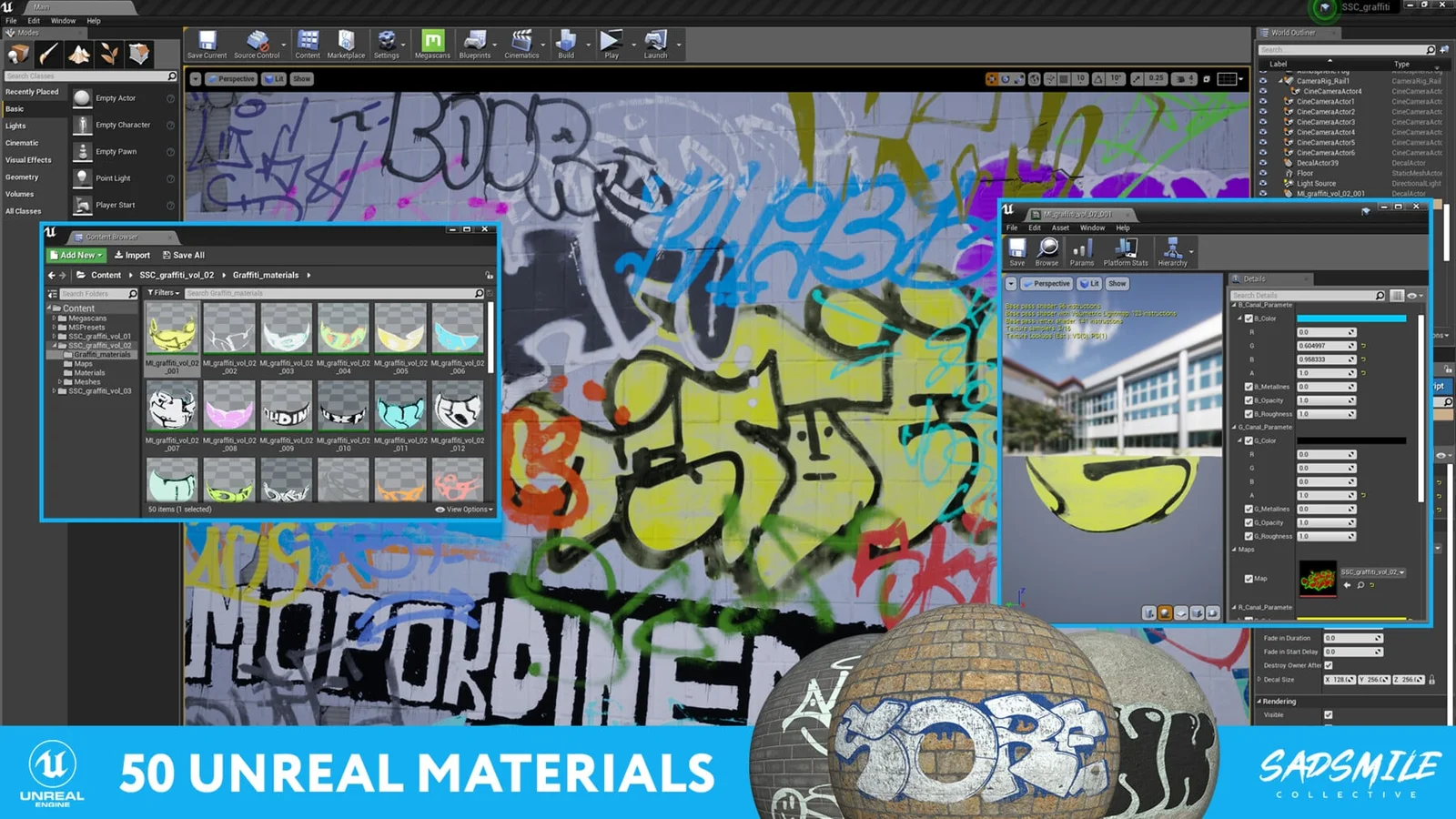Open the Cinematics toolbar icon

521,41
